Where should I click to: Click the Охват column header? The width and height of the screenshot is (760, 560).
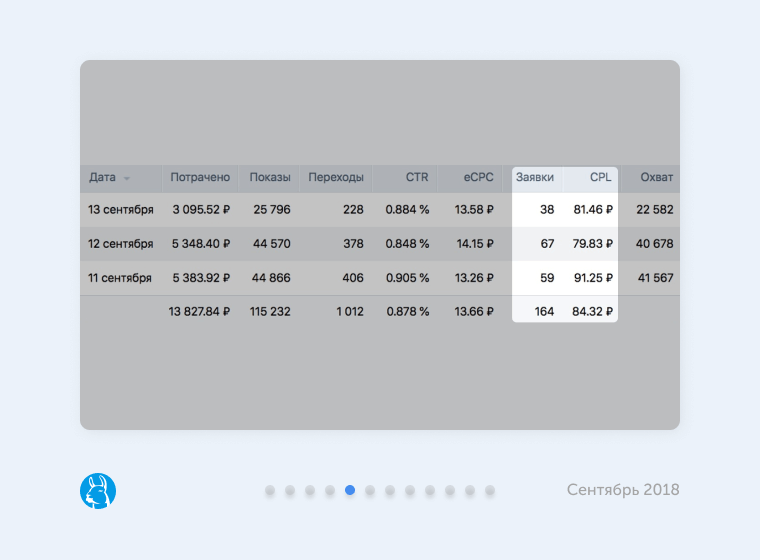coord(656,178)
